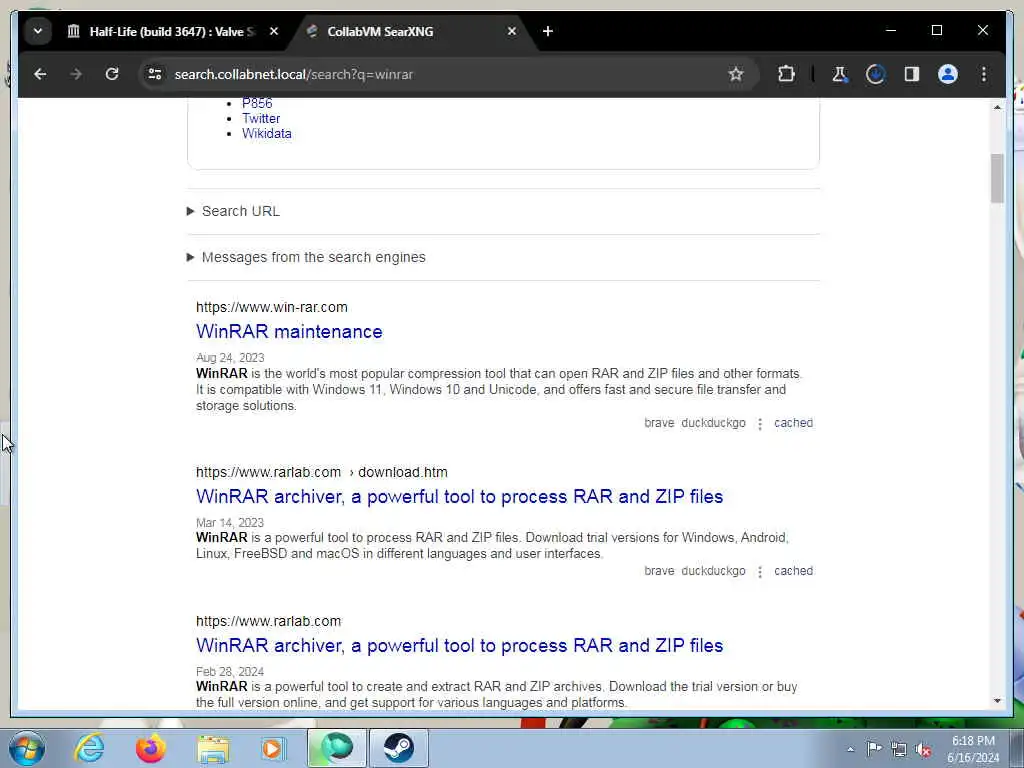Open the Twitter link

(x=261, y=118)
